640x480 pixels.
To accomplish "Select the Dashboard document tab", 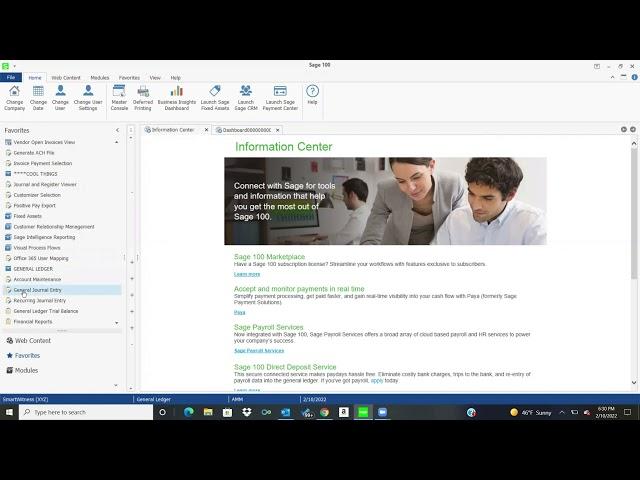I will [246, 130].
